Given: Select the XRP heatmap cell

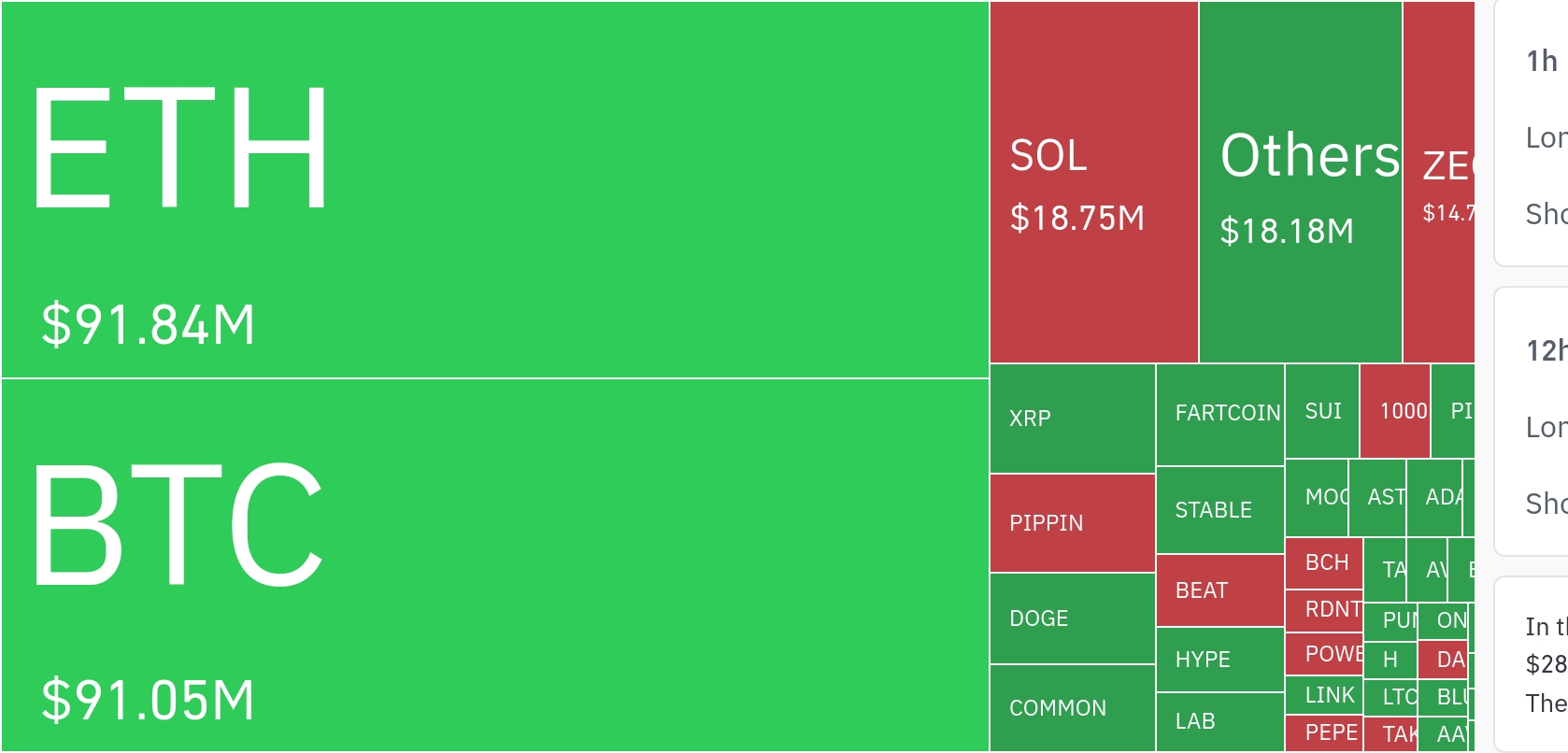Looking at the screenshot, I should 1072,419.
